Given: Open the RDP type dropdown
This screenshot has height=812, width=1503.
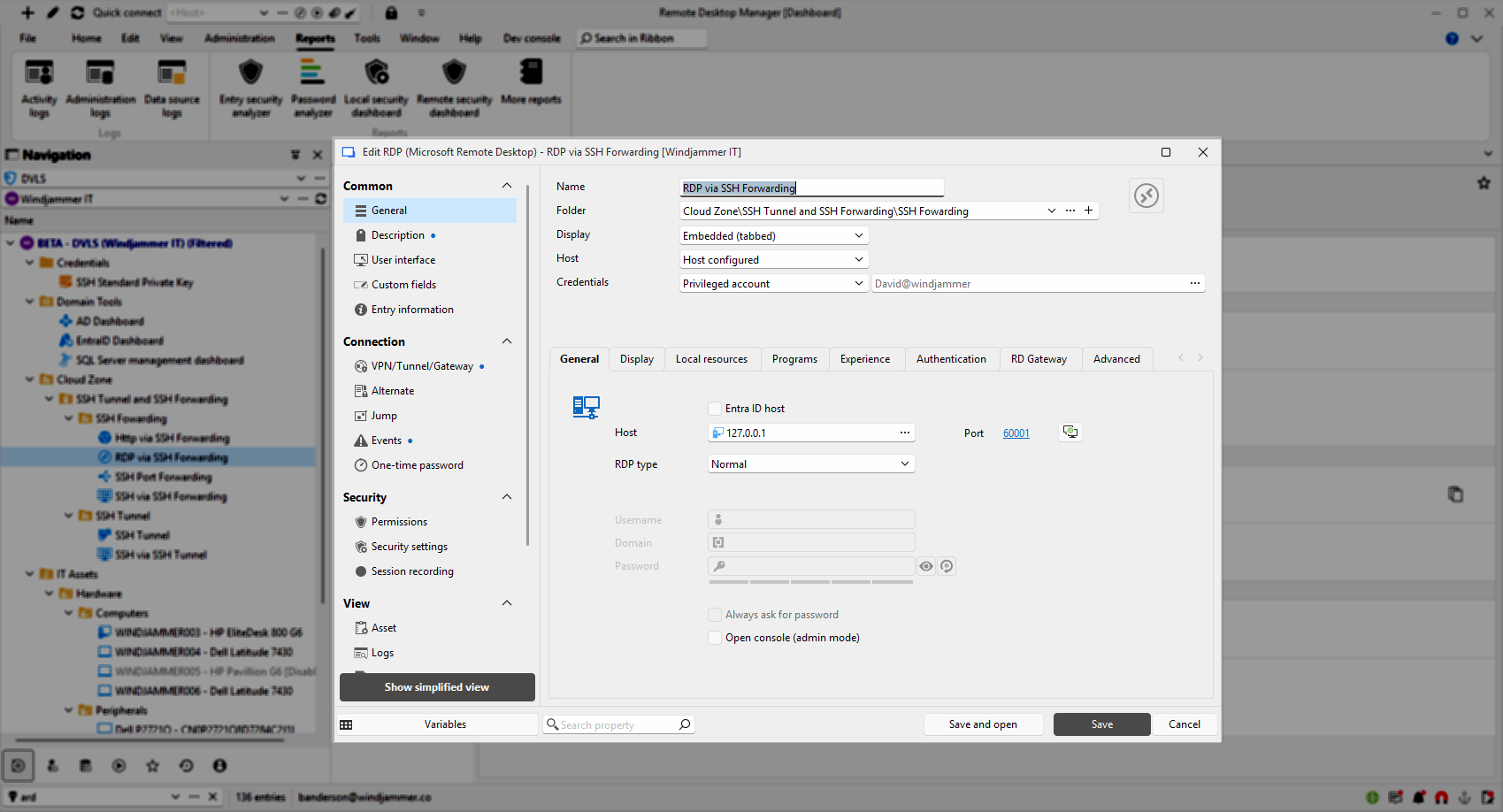Looking at the screenshot, I should point(810,464).
